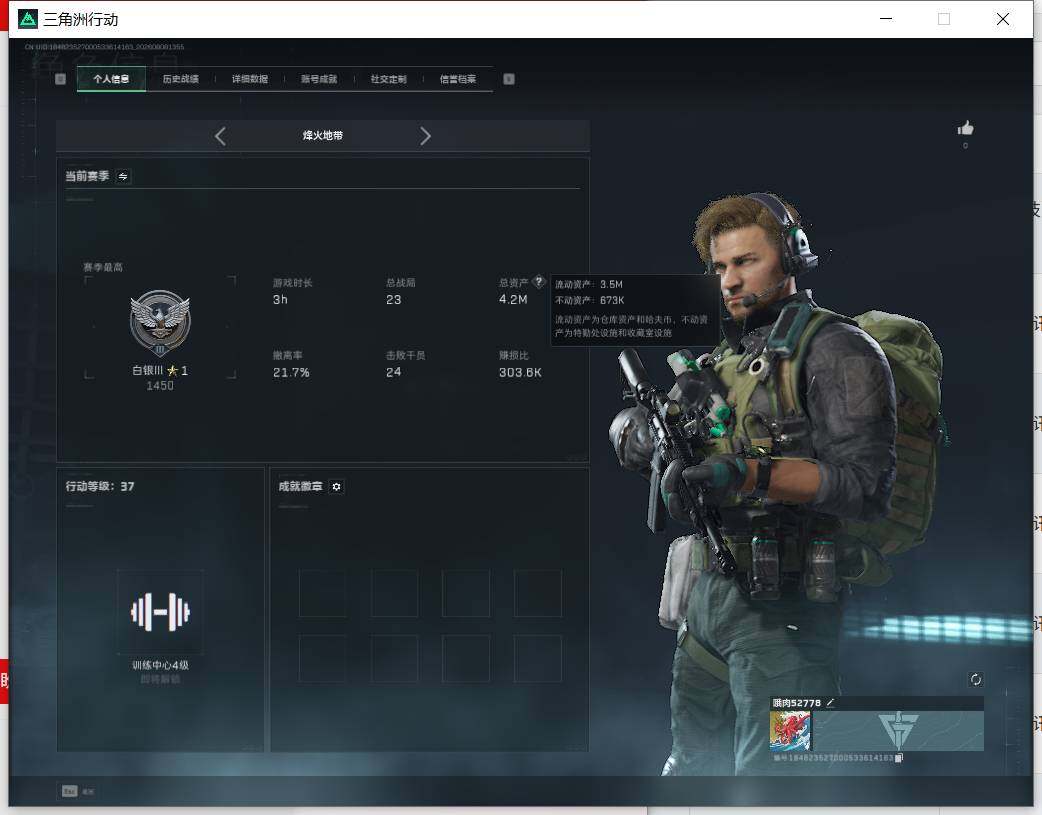The height and width of the screenshot is (815, 1042).
Task: Click the 白银III rank name text
Action: (148, 370)
